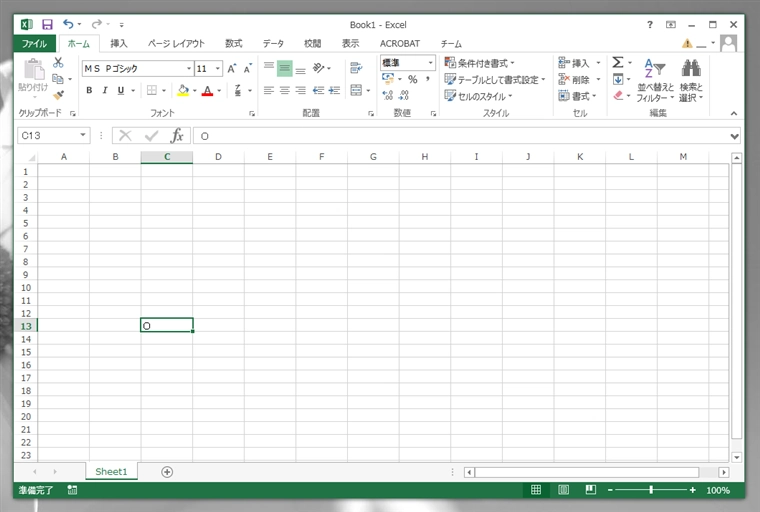
Task: Open the Name Box dropdown arrow
Action: point(83,135)
